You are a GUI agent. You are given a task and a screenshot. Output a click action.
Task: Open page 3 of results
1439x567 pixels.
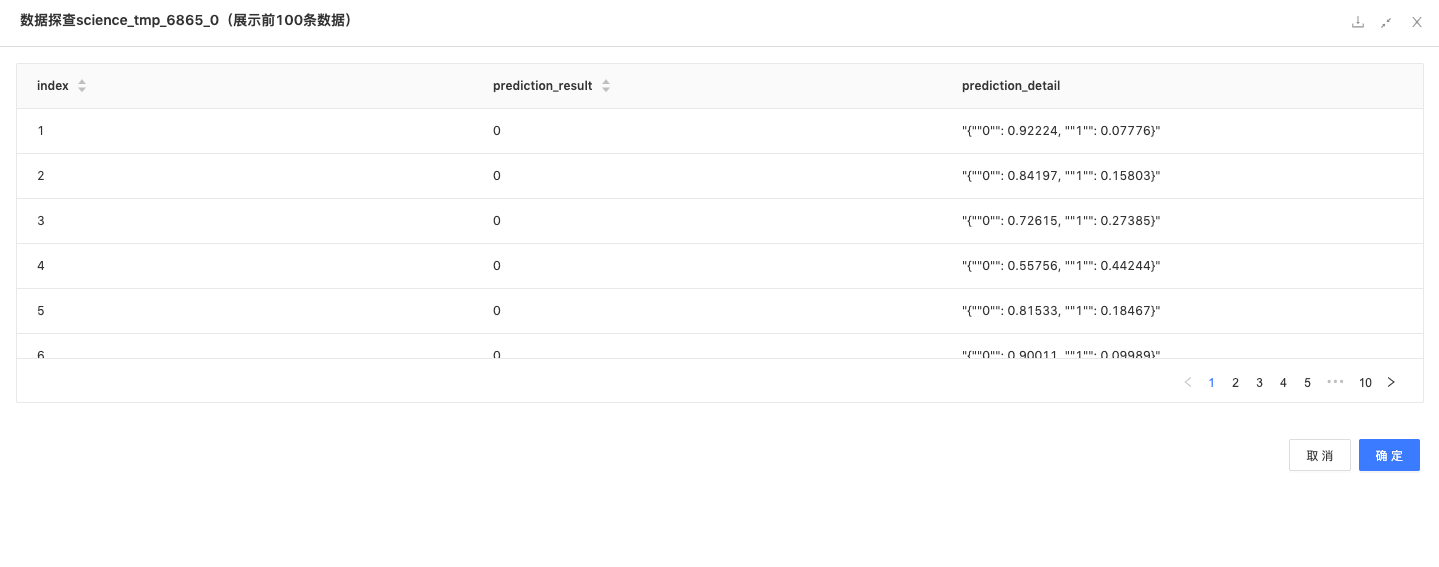coord(1260,382)
